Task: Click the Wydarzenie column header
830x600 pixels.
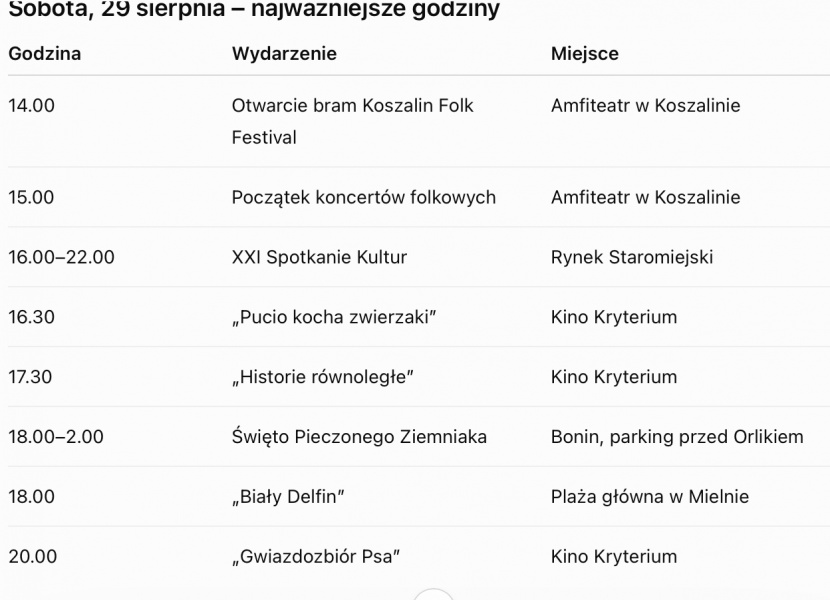Action: 284,53
